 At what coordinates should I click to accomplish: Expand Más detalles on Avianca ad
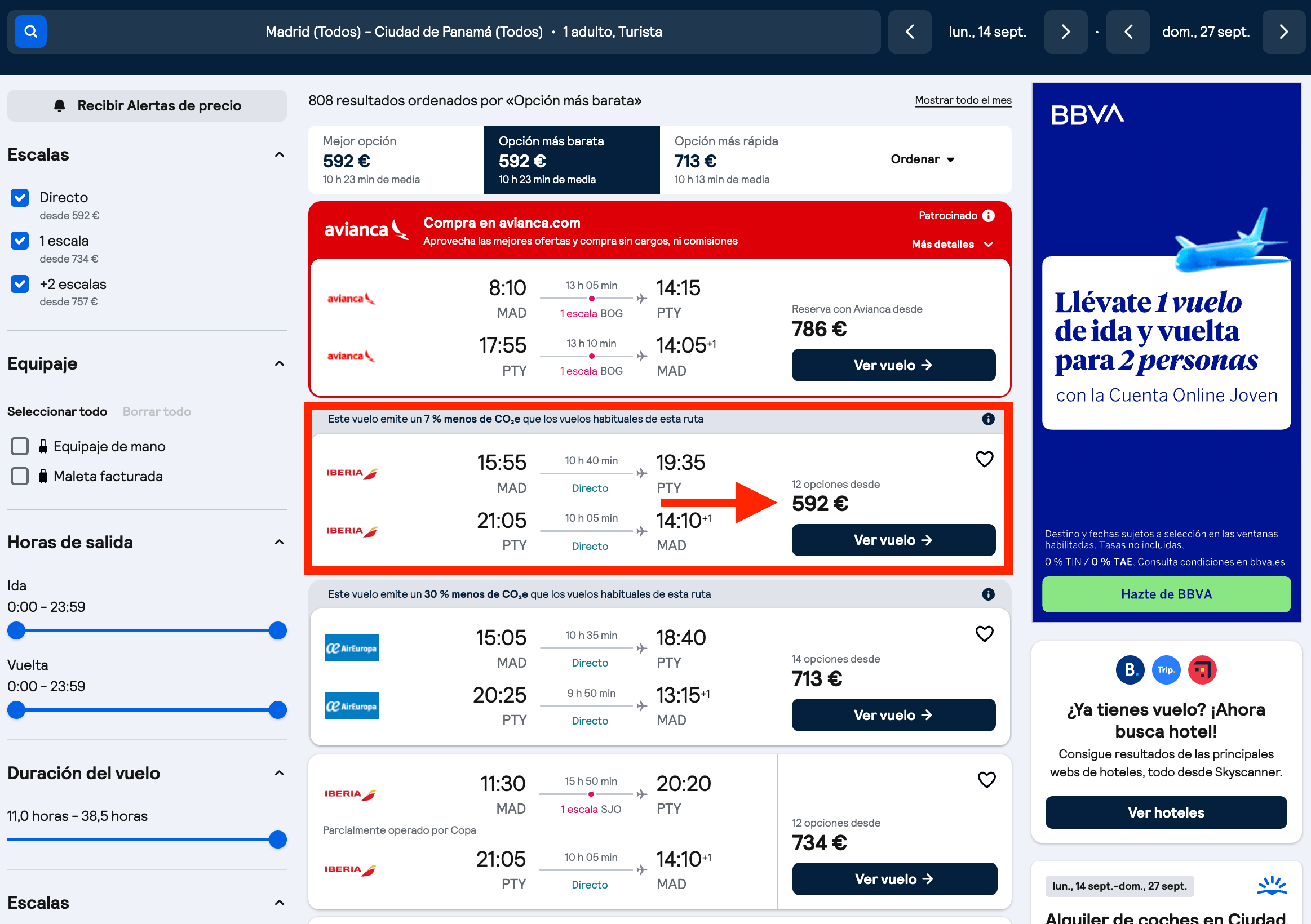tap(953, 245)
